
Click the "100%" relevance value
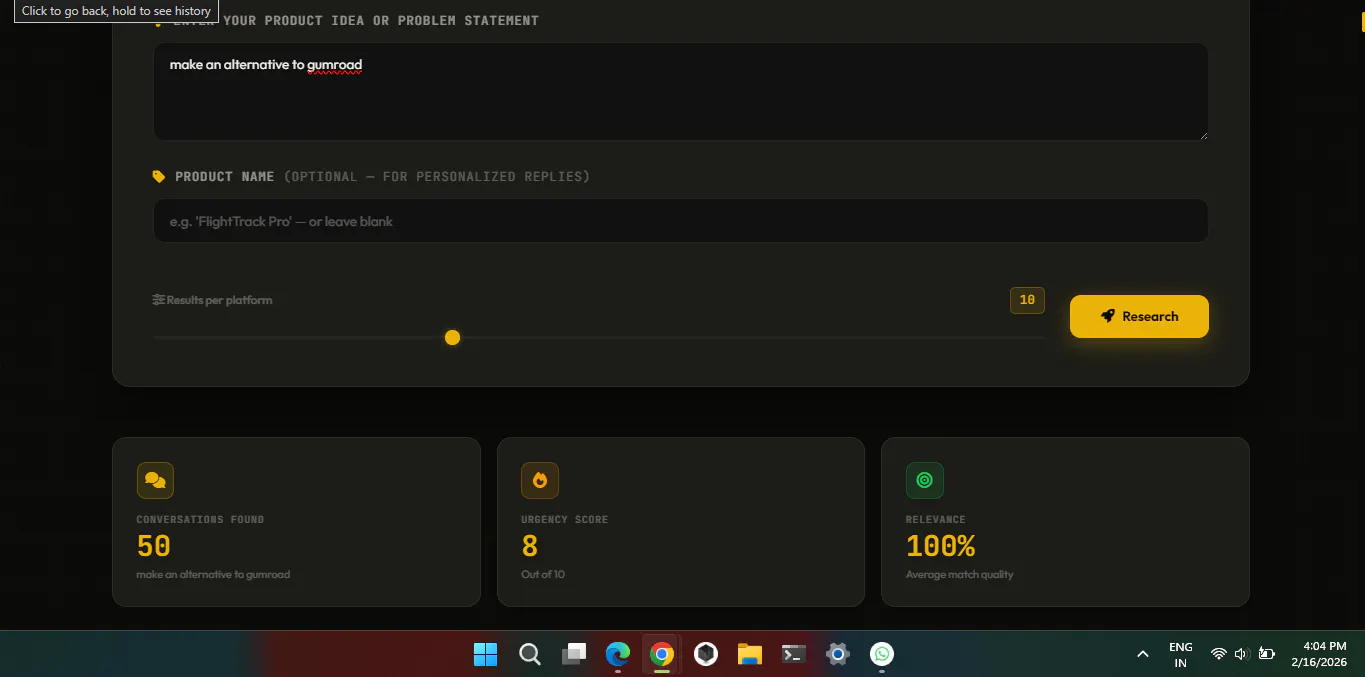(940, 546)
